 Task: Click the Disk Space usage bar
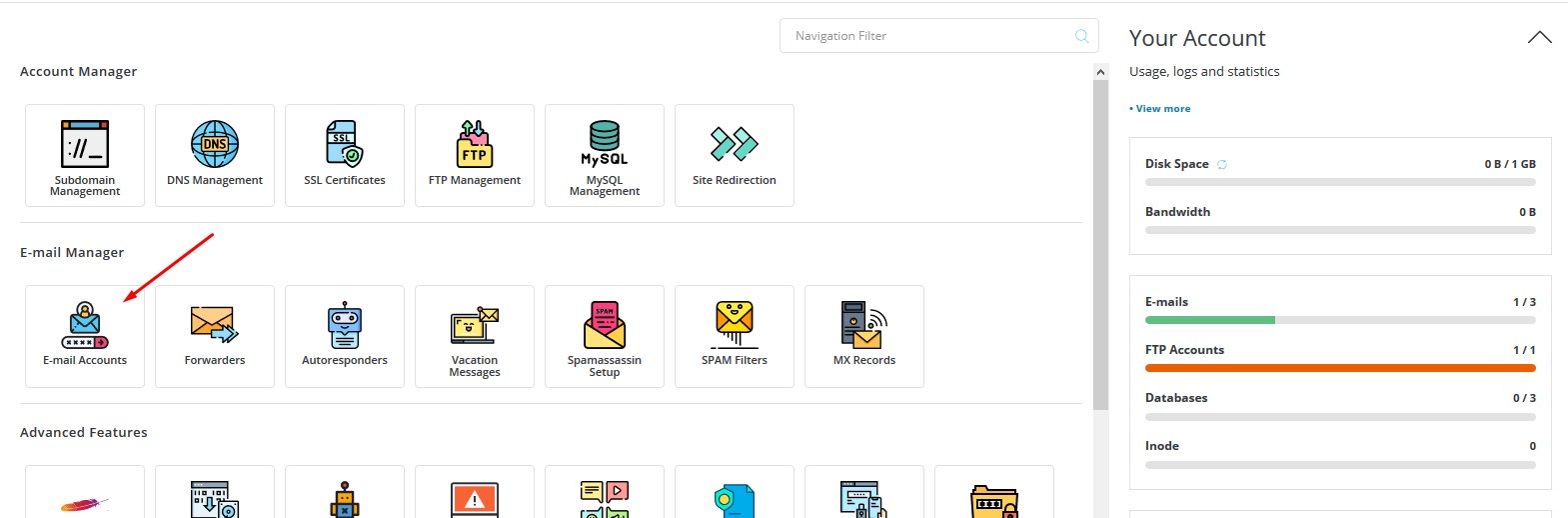1340,182
